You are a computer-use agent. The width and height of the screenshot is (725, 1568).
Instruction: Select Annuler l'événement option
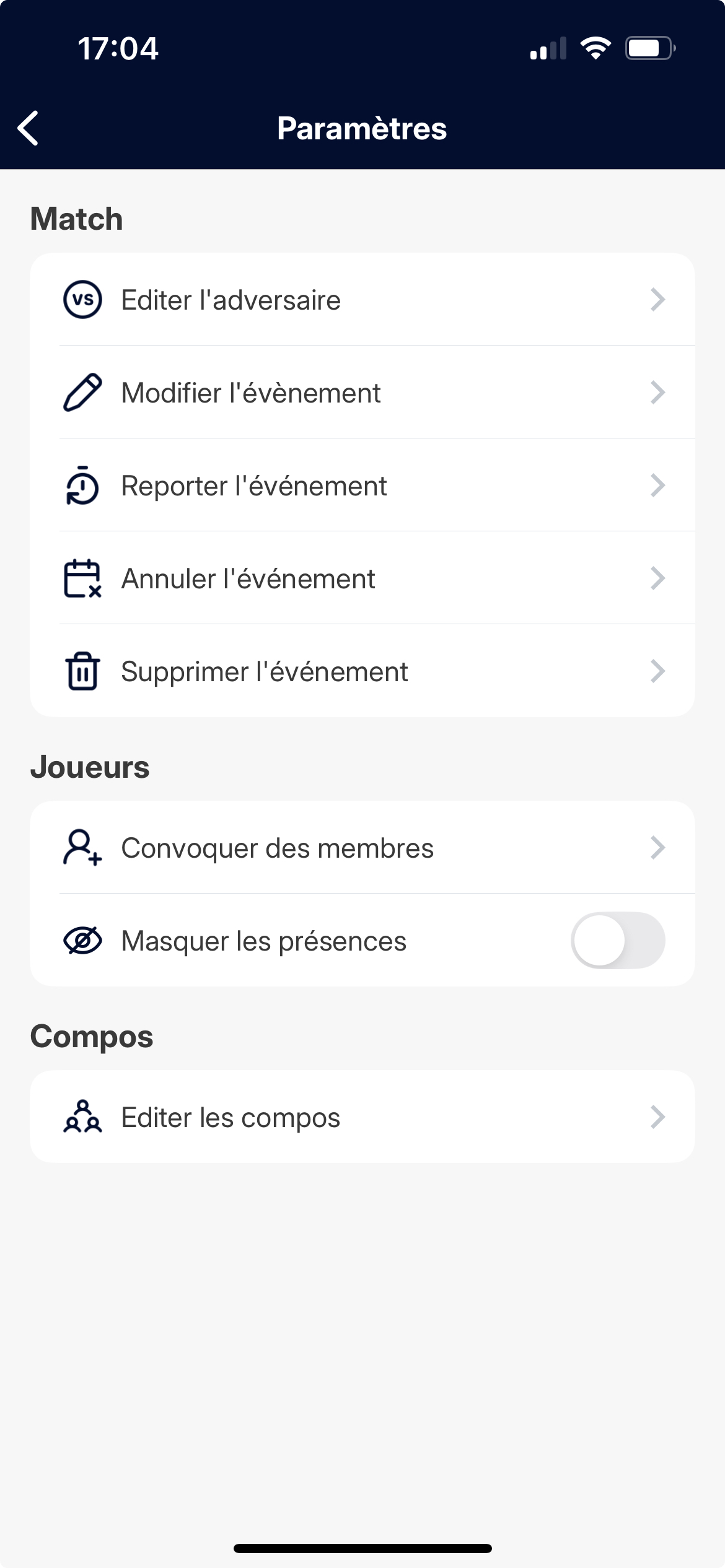pyautogui.click(x=248, y=578)
